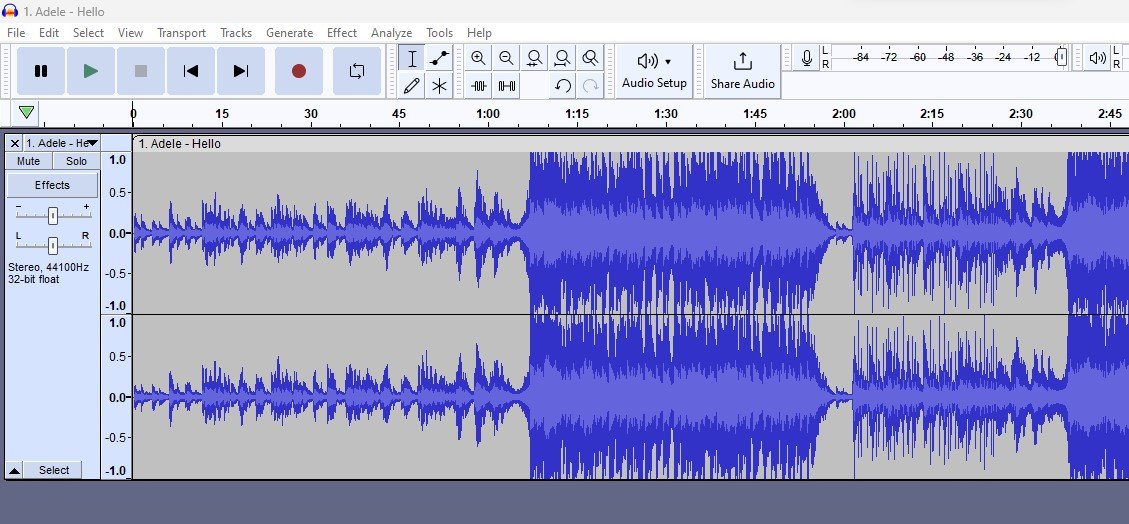Skip to the start of the track
Image resolution: width=1129 pixels, height=524 pixels.
tap(191, 71)
